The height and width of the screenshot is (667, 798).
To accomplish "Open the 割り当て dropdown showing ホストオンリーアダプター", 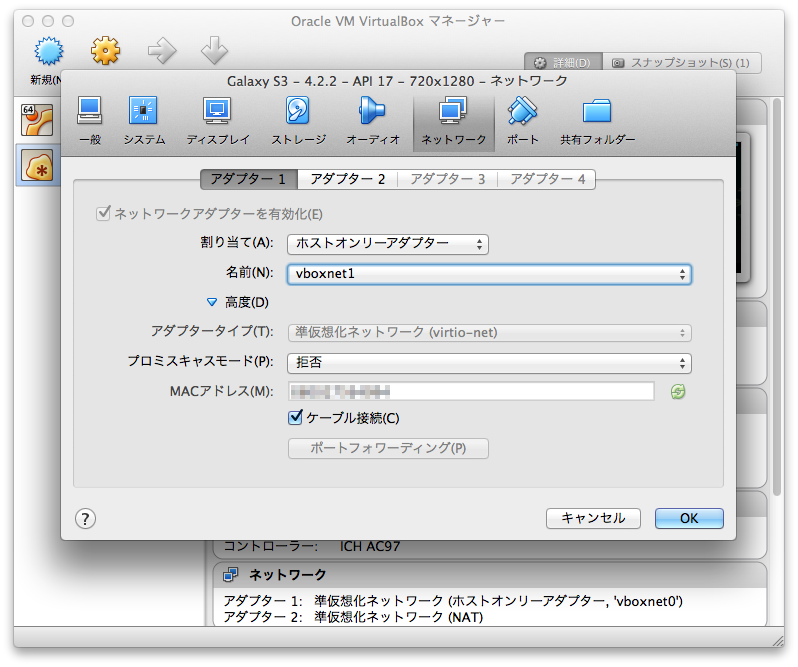I will coord(388,244).
